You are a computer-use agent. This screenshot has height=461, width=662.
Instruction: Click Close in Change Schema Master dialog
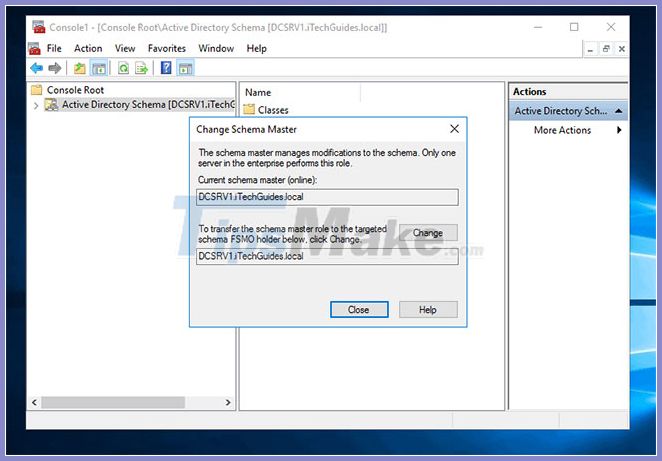[x=359, y=309]
